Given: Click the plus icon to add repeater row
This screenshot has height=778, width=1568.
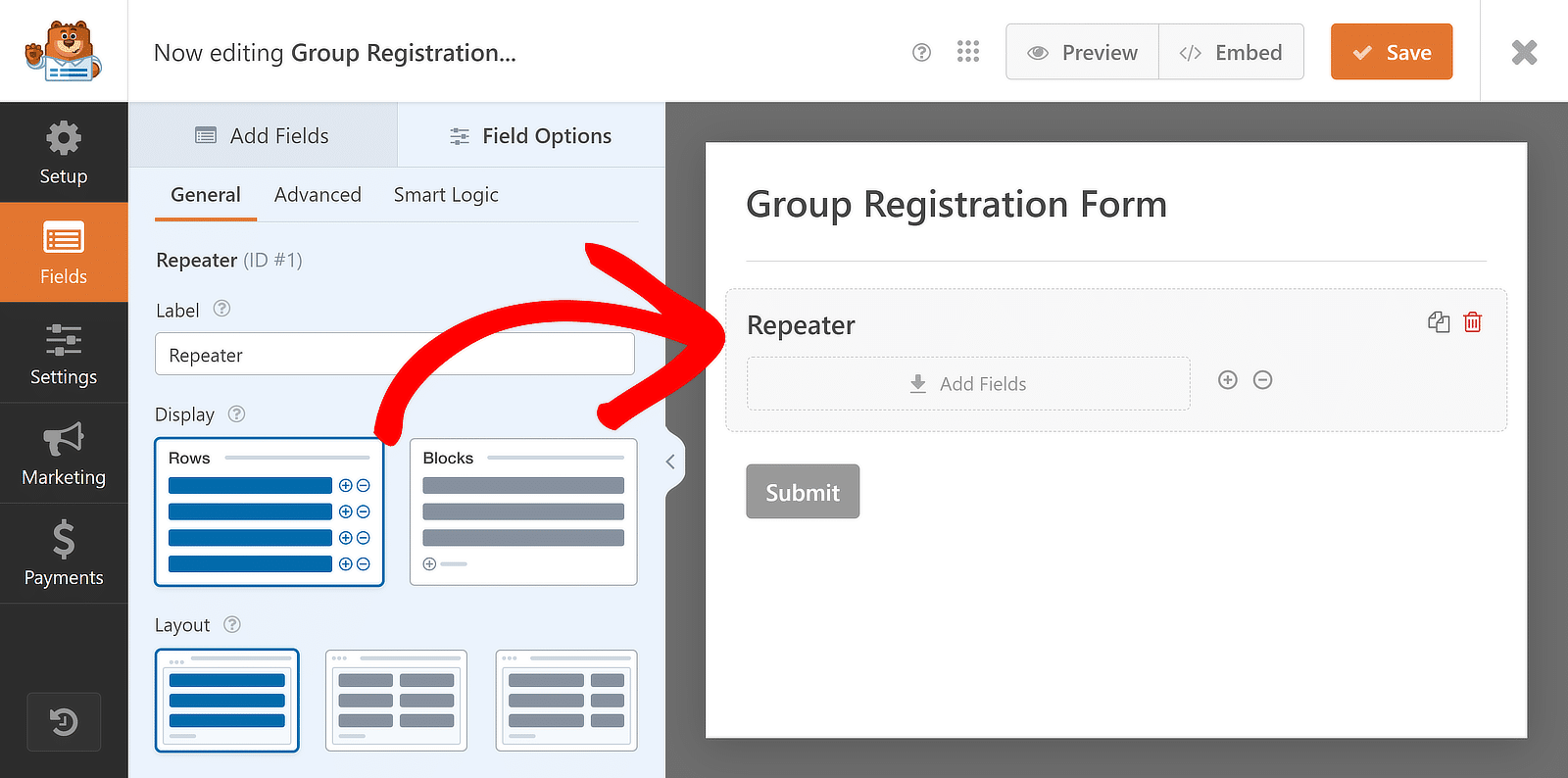Looking at the screenshot, I should click(1228, 380).
